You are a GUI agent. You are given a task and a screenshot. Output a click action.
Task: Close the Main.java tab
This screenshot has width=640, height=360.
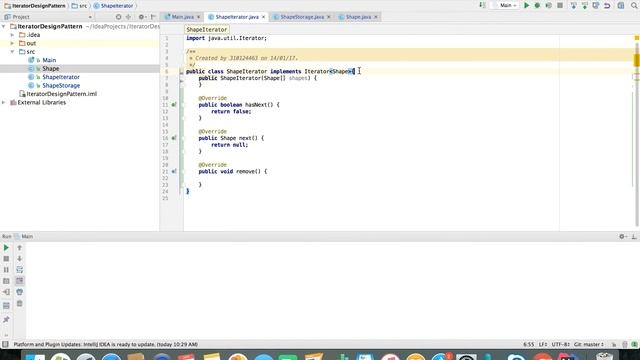[x=199, y=17]
